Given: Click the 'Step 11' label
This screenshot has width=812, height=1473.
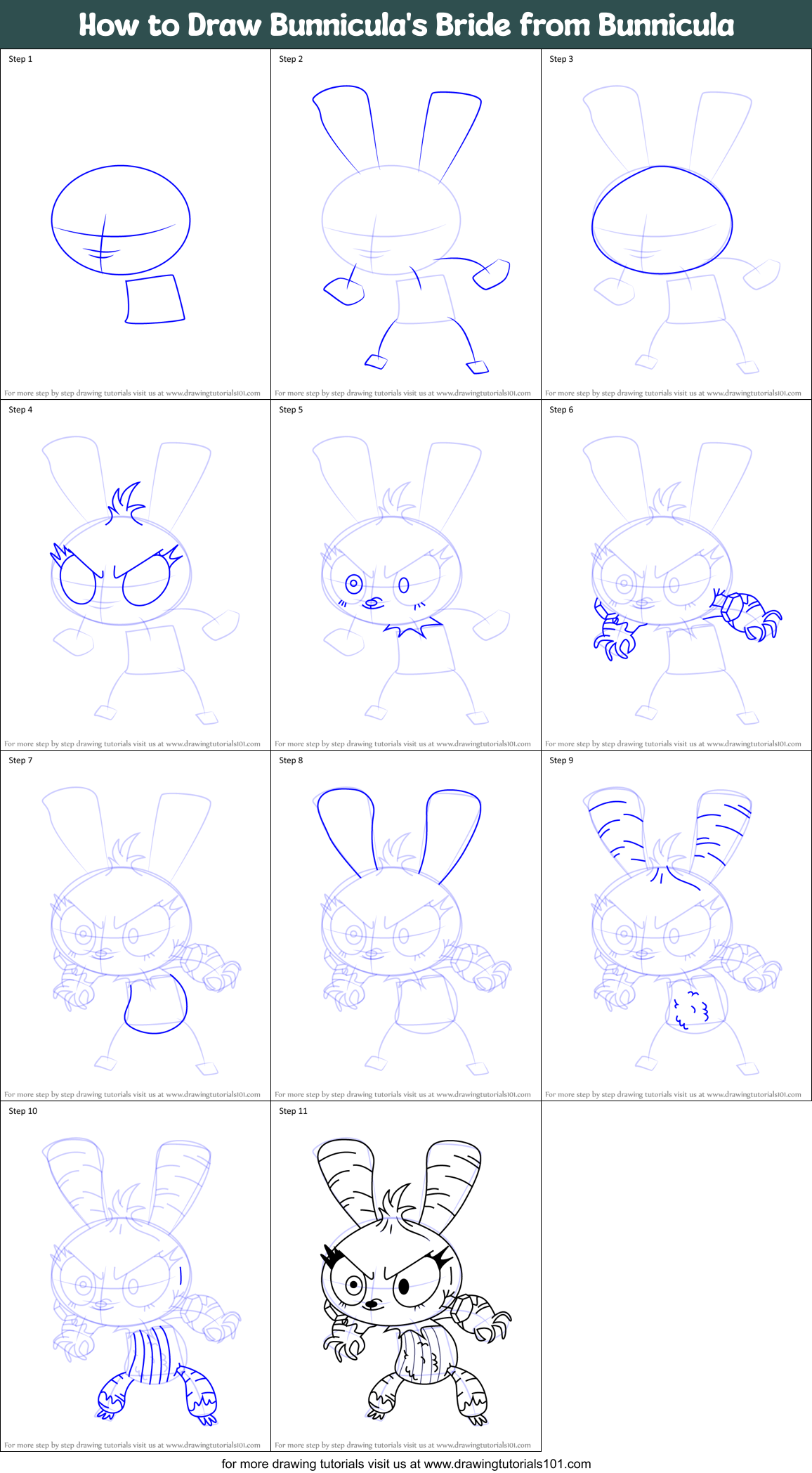Looking at the screenshot, I should click(294, 1111).
